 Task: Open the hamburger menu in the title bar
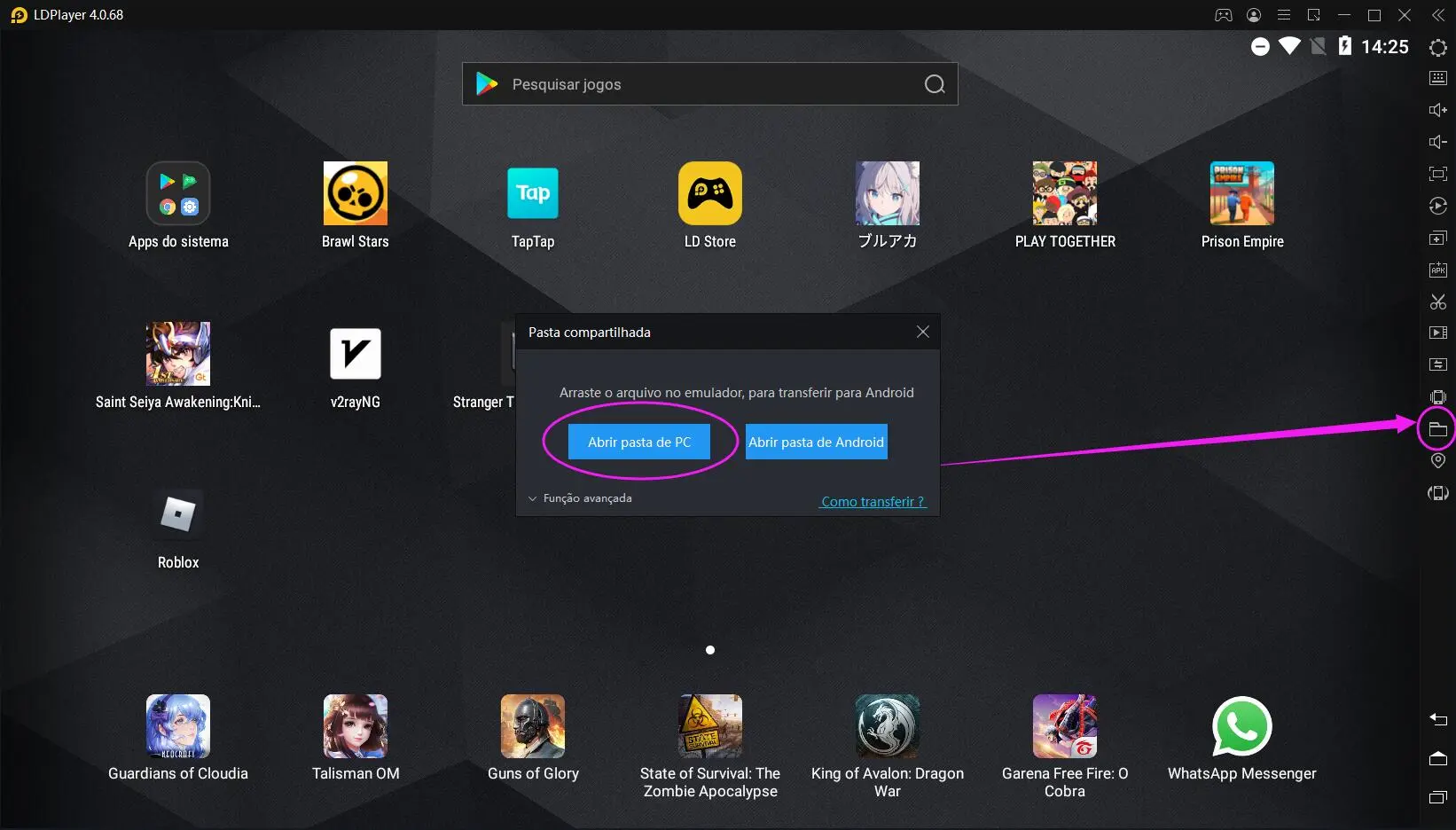tap(1283, 15)
